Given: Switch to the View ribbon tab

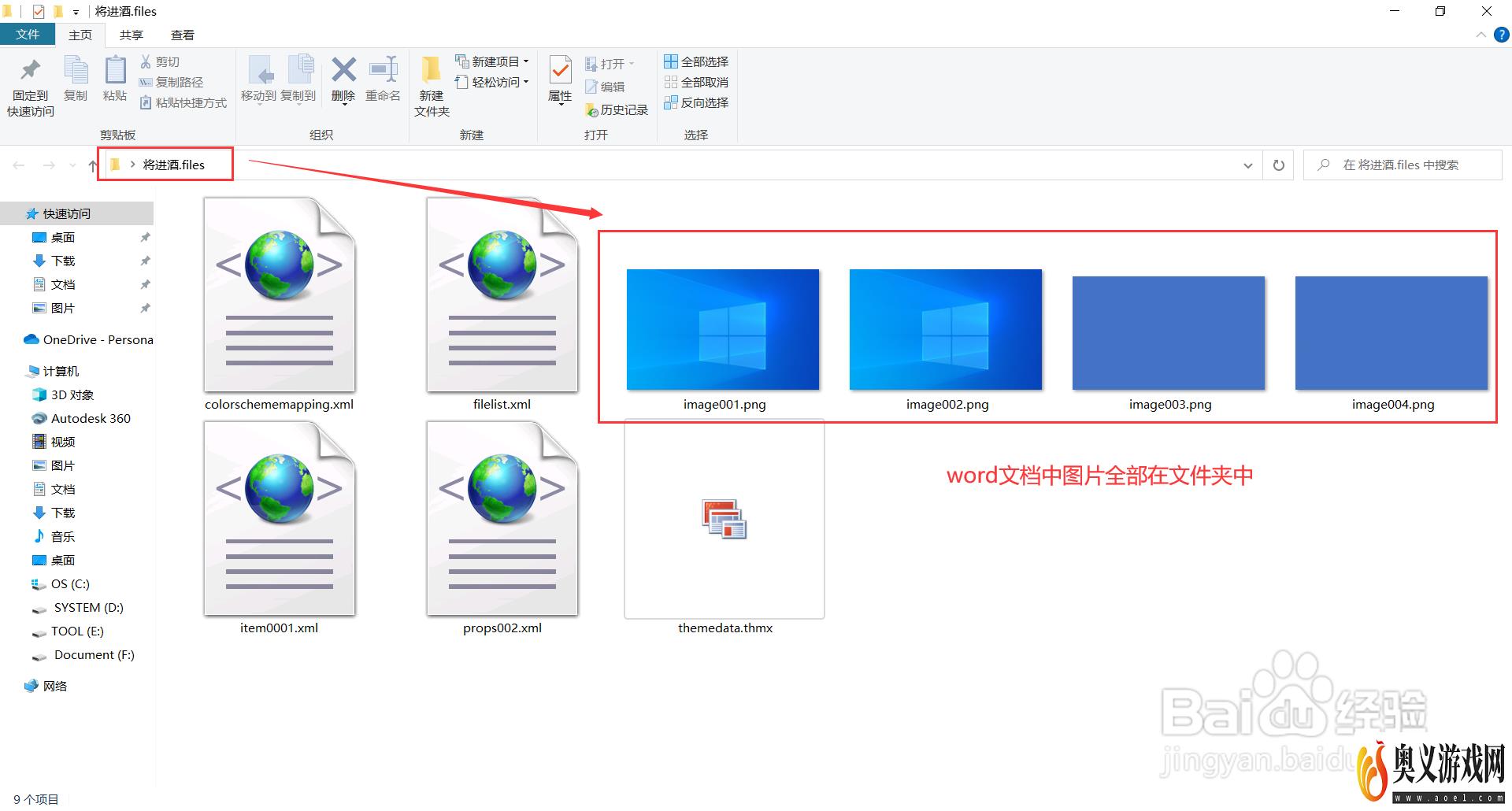Looking at the screenshot, I should click(x=183, y=35).
